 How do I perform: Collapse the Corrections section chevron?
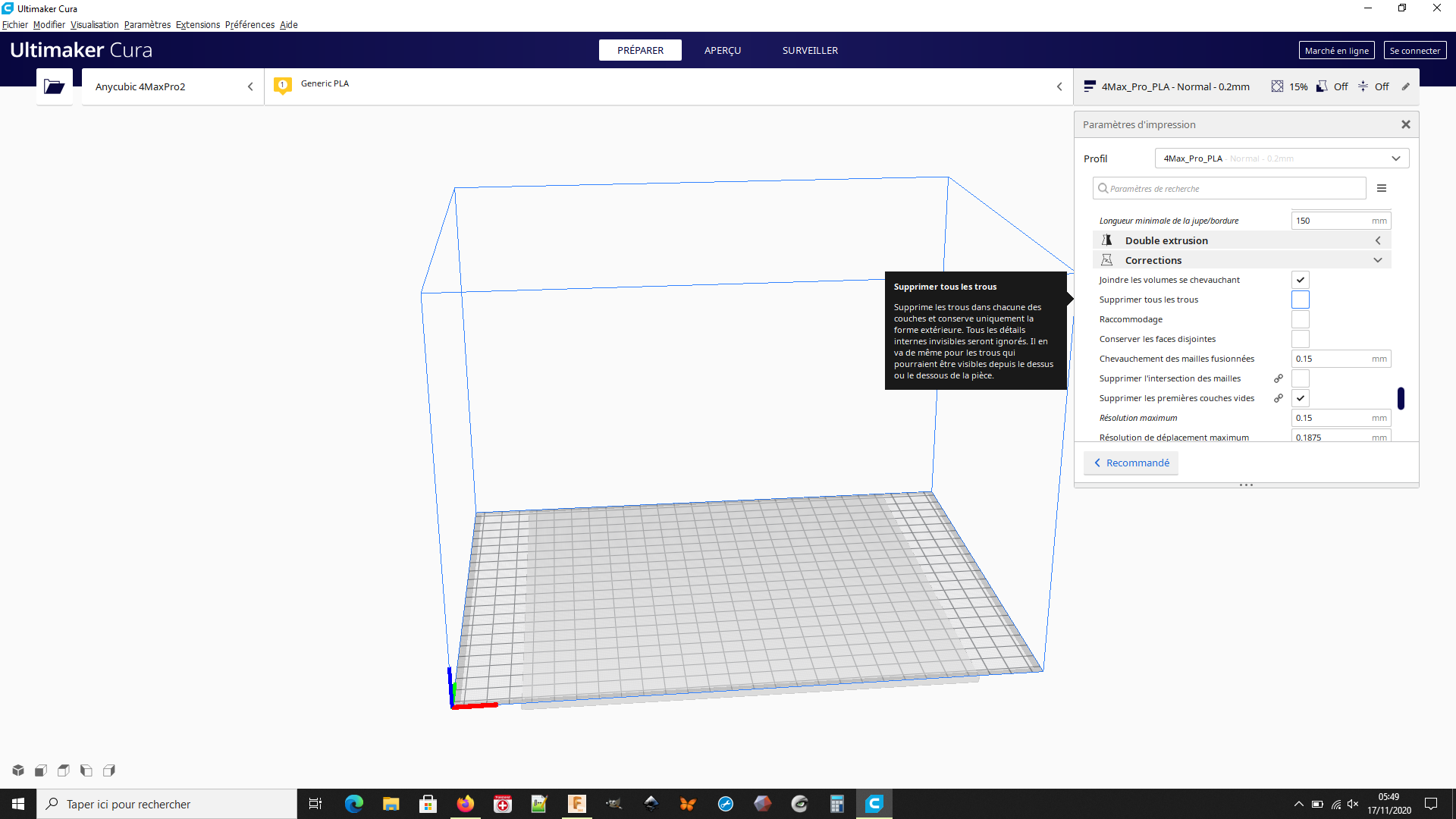1378,260
